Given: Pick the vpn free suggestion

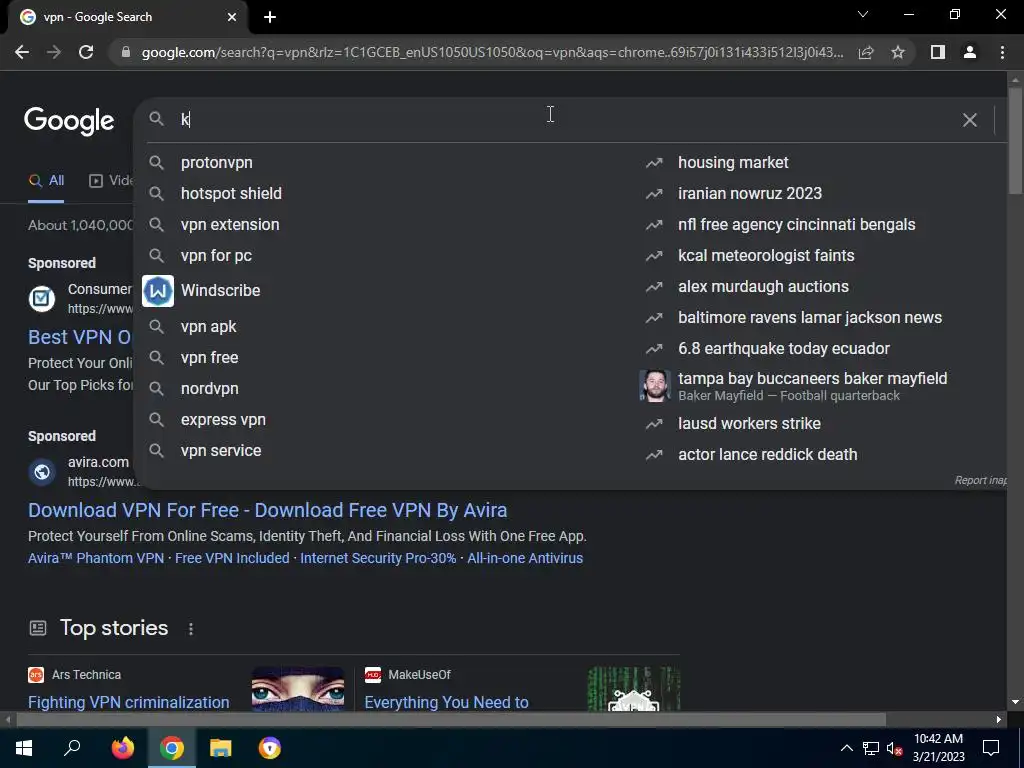Looking at the screenshot, I should pos(210,357).
